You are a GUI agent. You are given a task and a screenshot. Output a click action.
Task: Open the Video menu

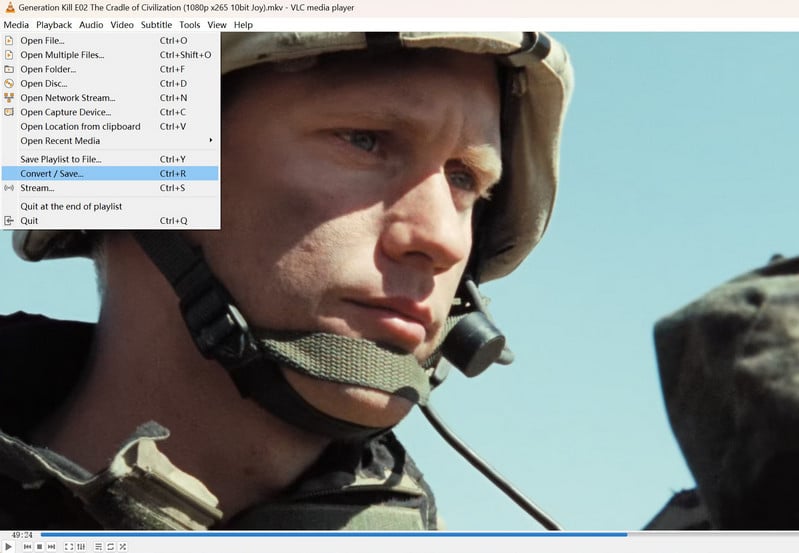pyautogui.click(x=122, y=24)
